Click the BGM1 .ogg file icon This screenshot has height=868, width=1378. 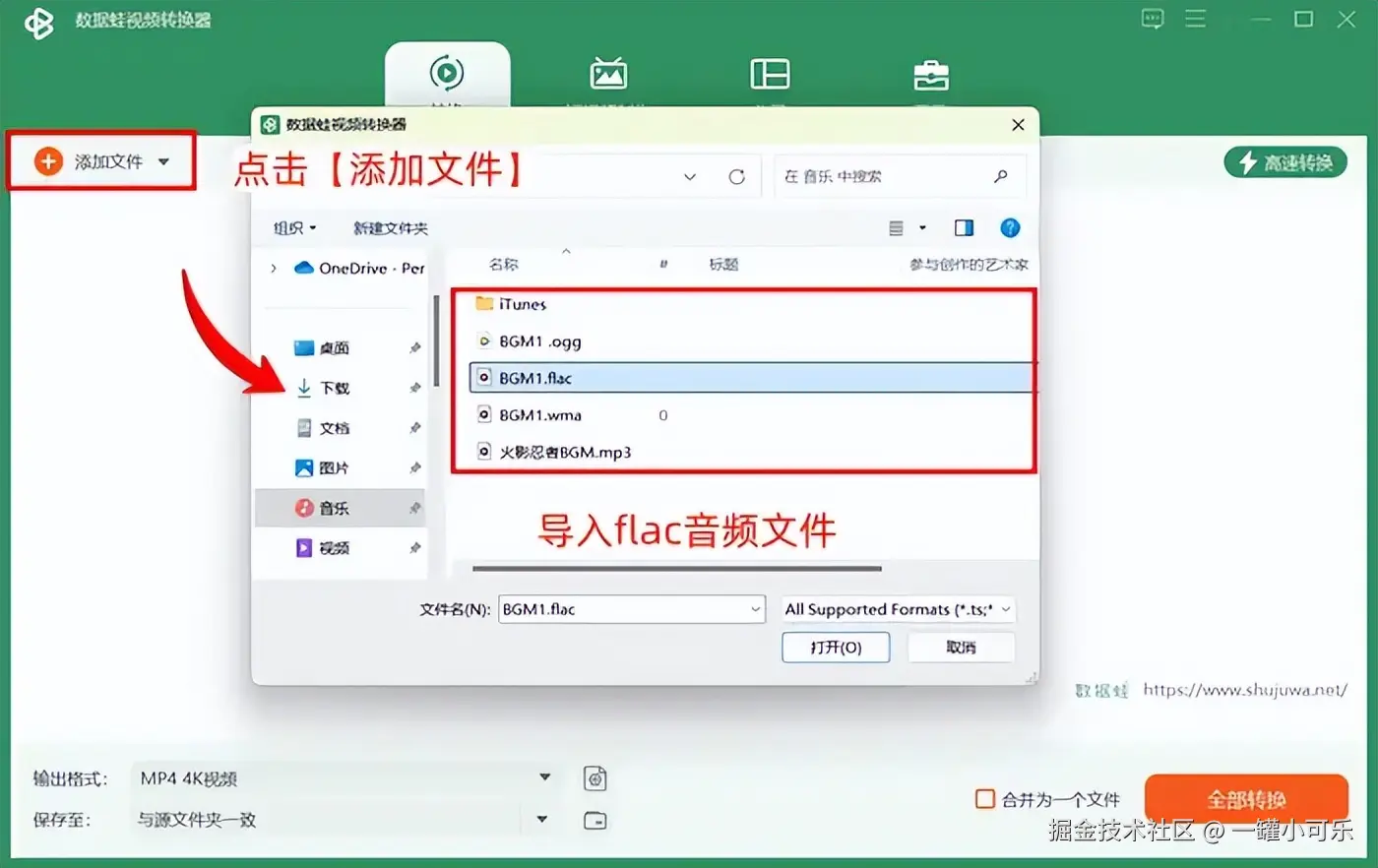[x=484, y=341]
